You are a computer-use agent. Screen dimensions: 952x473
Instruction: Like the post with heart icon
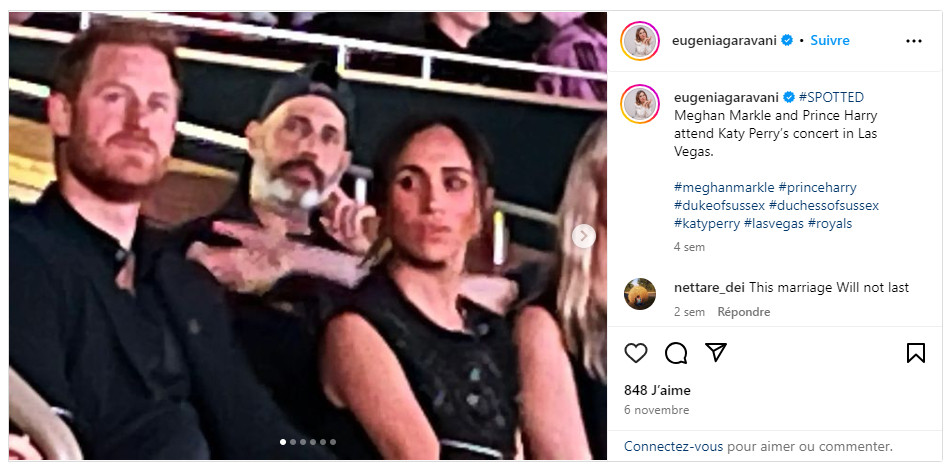click(636, 353)
